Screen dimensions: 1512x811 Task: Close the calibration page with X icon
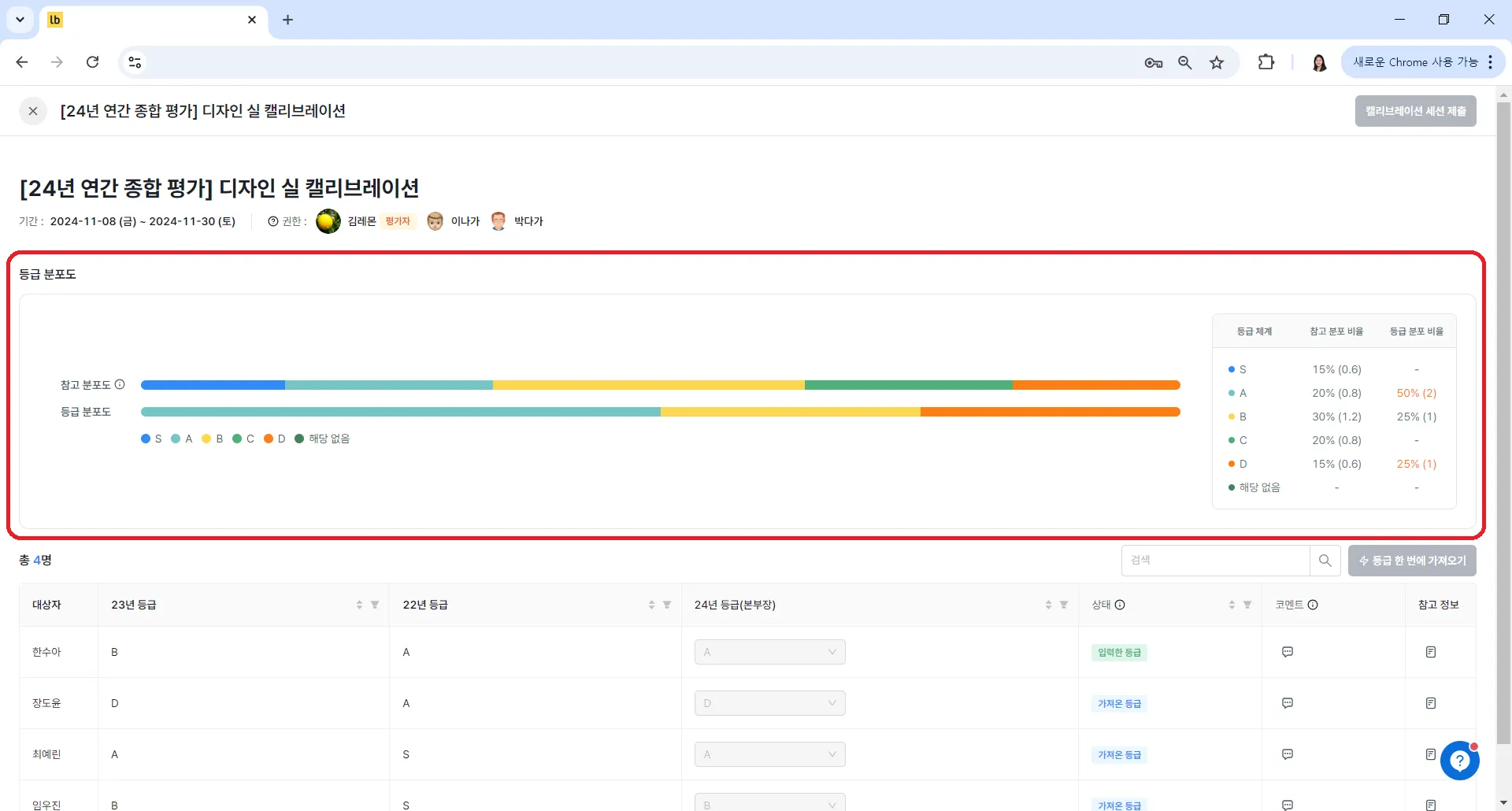pyautogui.click(x=33, y=111)
